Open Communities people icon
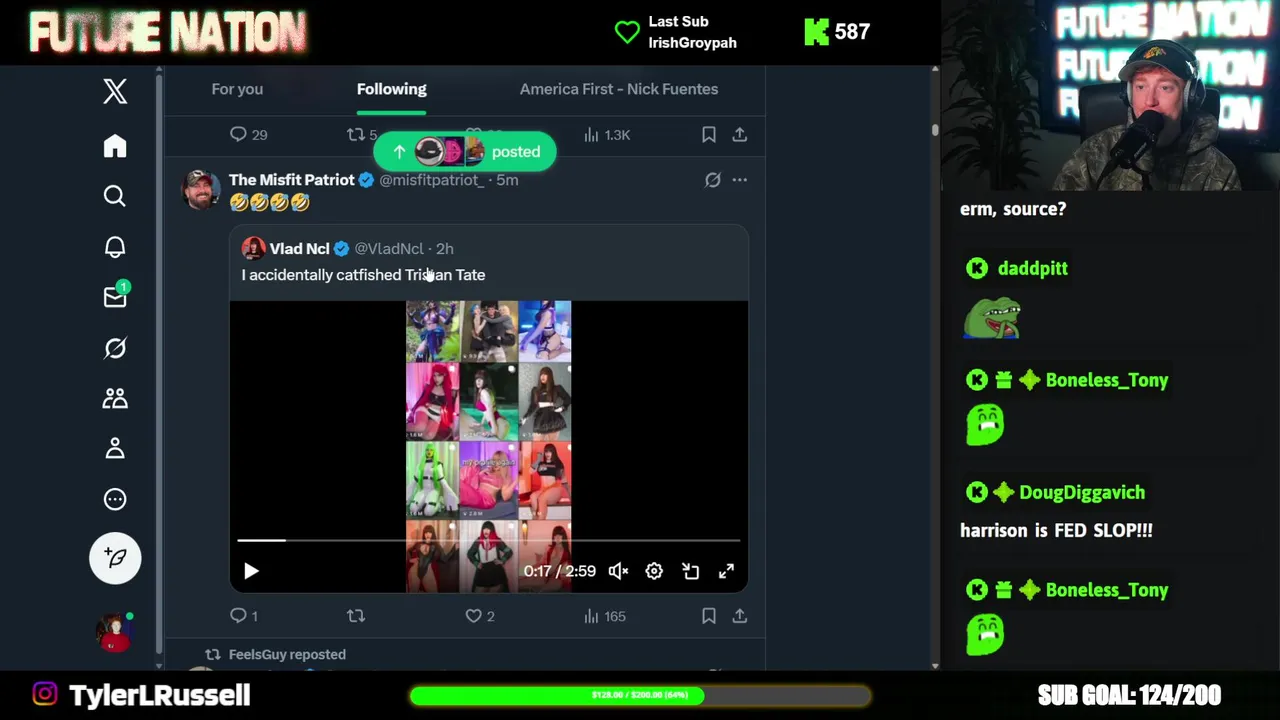Viewport: 1280px width, 720px height. pos(115,398)
